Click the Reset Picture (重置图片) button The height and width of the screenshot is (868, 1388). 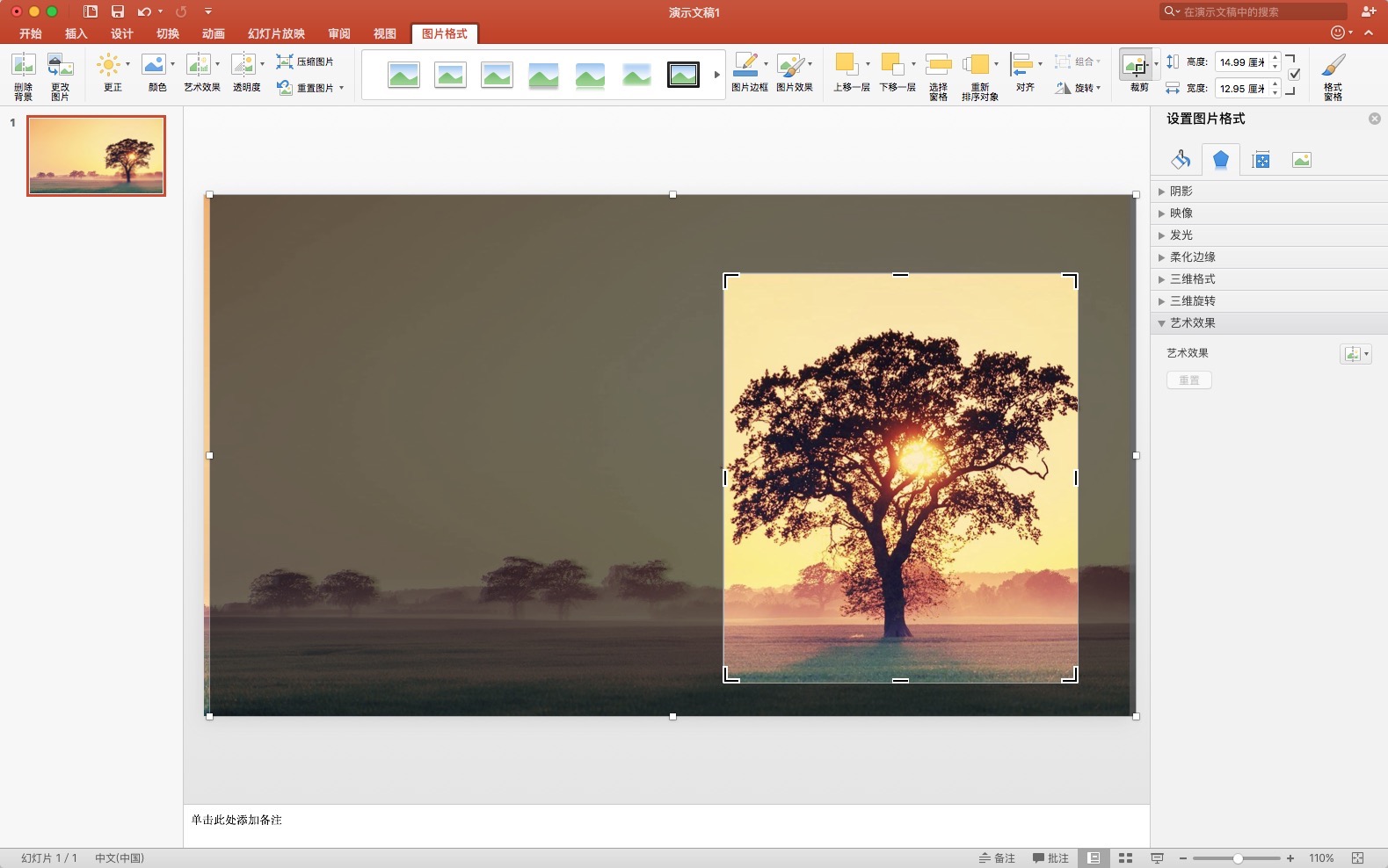[x=308, y=88]
